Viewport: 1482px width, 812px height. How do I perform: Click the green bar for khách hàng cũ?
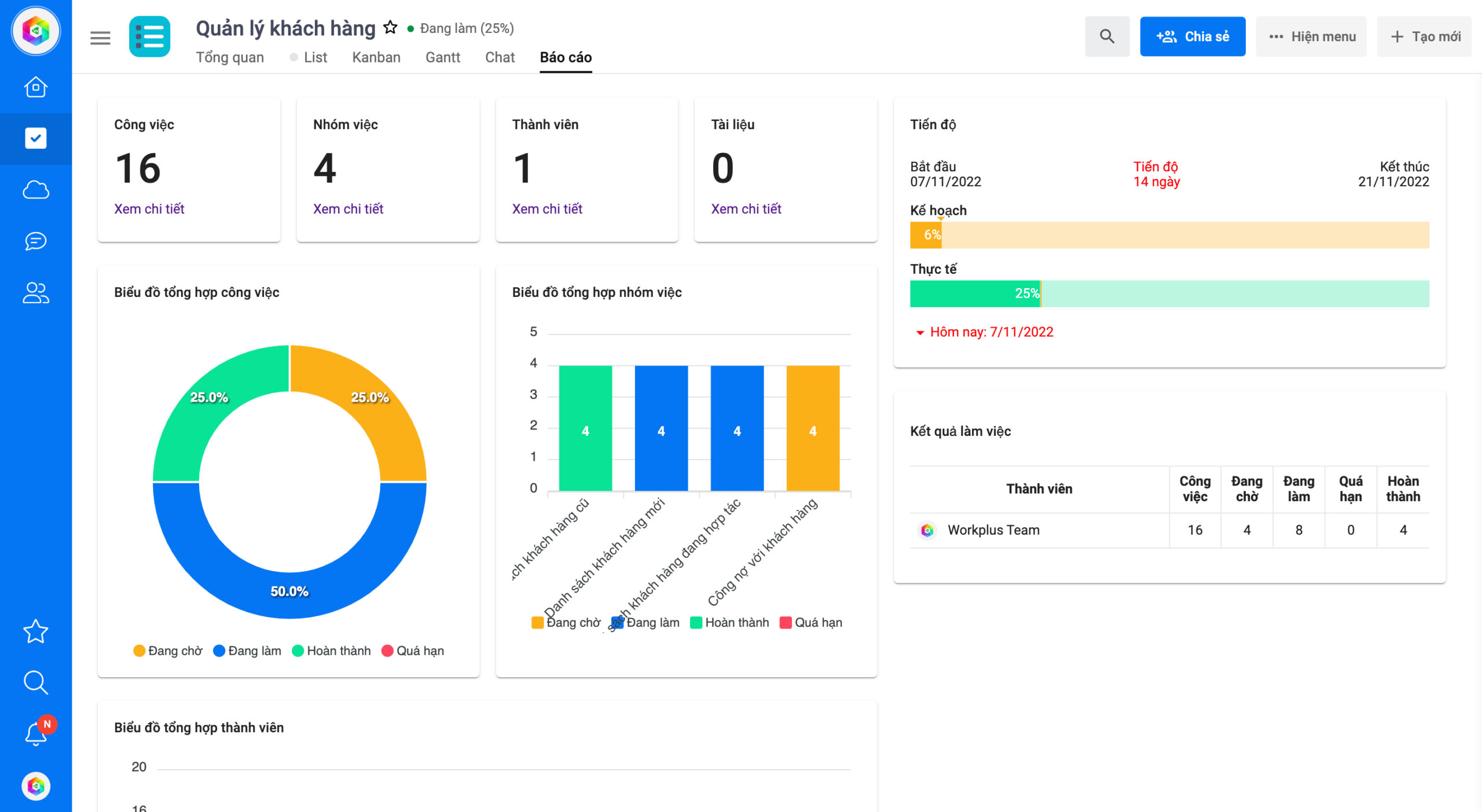tap(585, 428)
